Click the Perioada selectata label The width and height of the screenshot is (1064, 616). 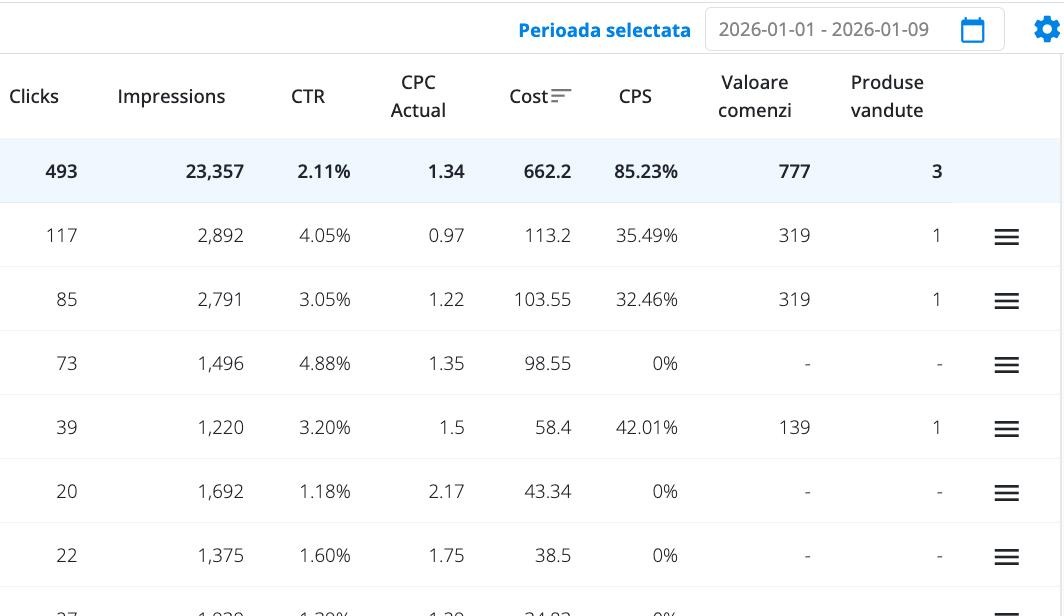click(x=604, y=30)
